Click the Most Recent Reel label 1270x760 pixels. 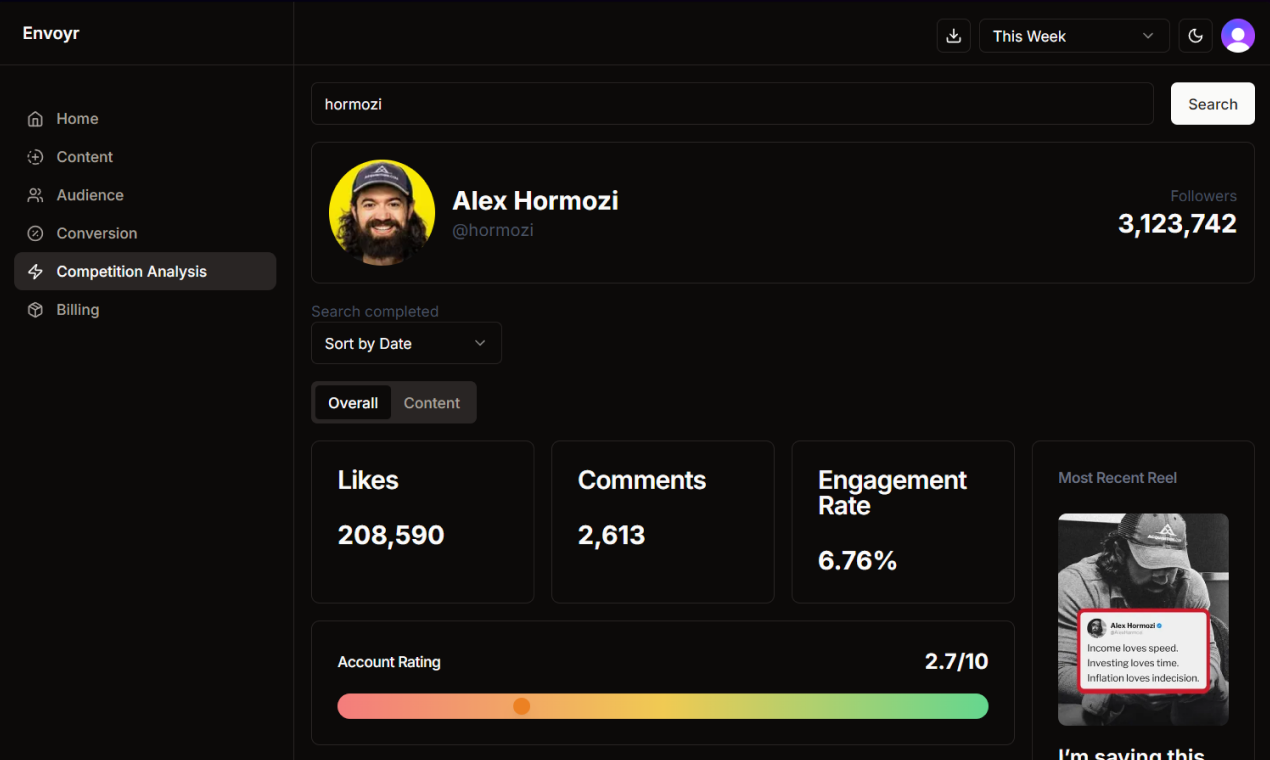1117,478
